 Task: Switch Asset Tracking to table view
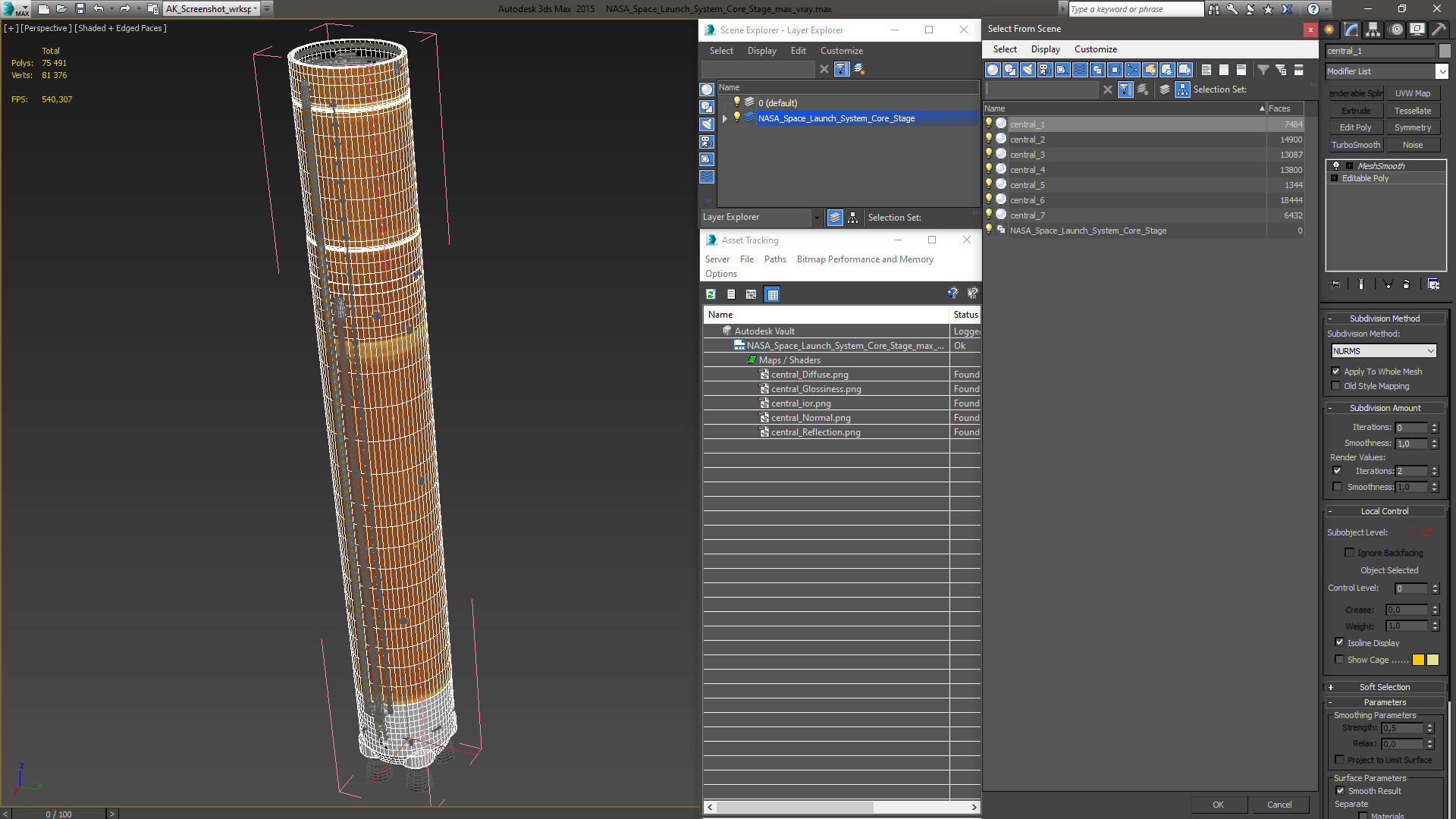pyautogui.click(x=773, y=294)
